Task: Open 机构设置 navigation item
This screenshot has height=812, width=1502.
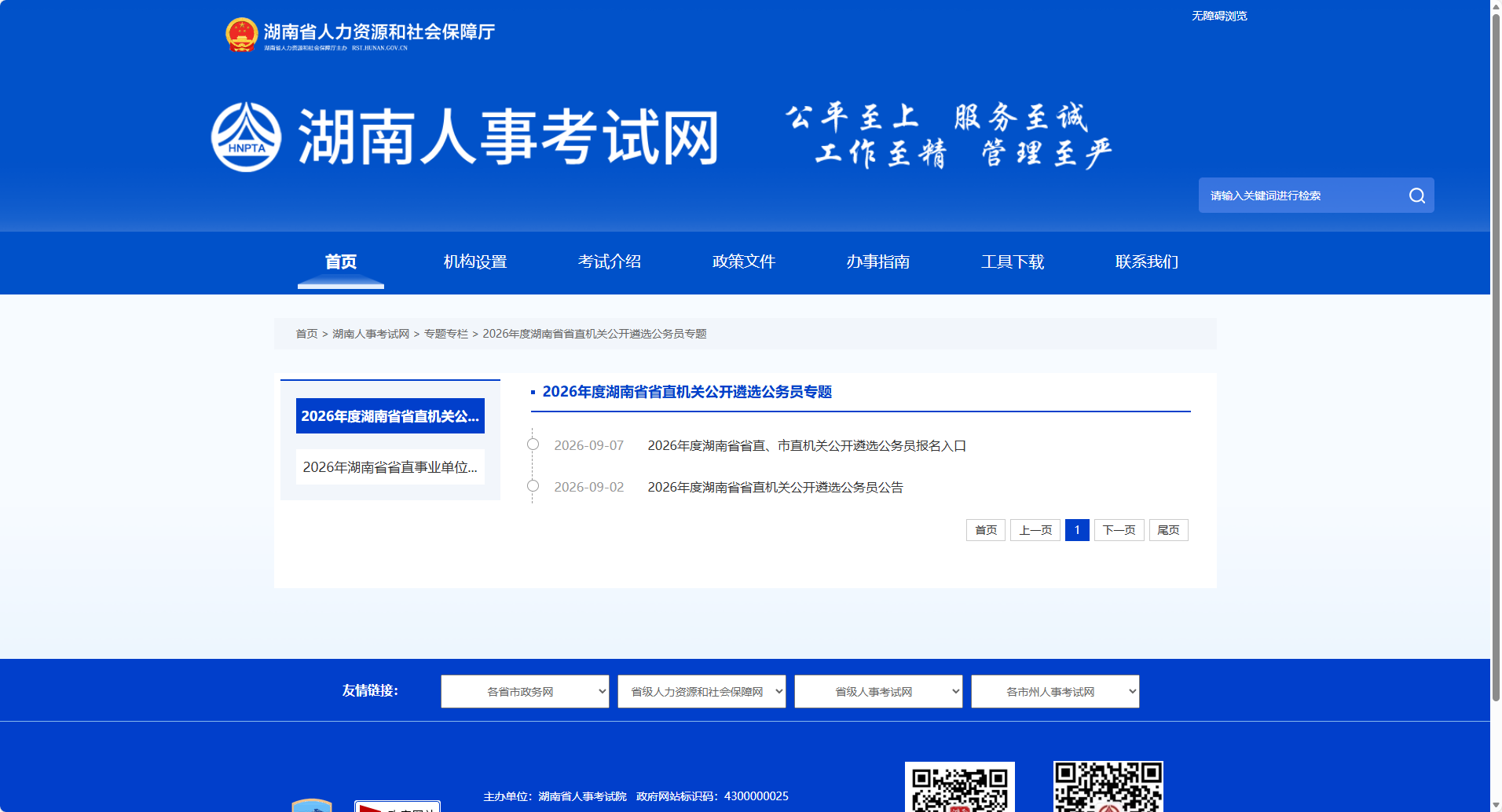Action: coord(475,262)
